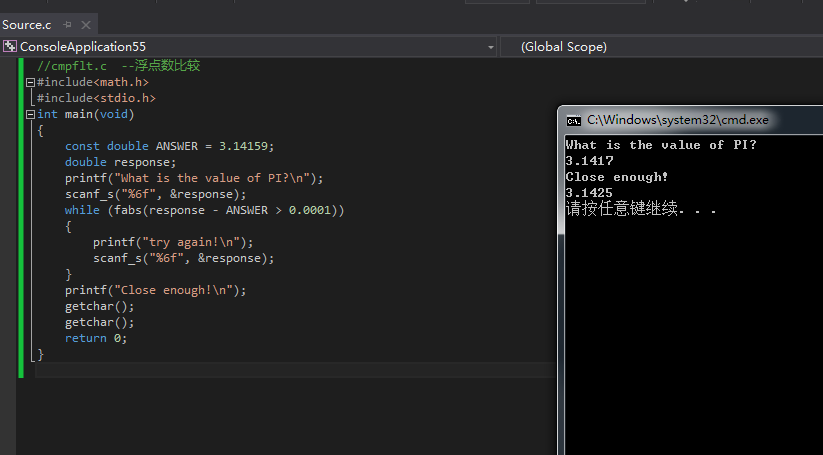Click the #include<math.h> line
The width and height of the screenshot is (823, 455).
[x=93, y=82]
